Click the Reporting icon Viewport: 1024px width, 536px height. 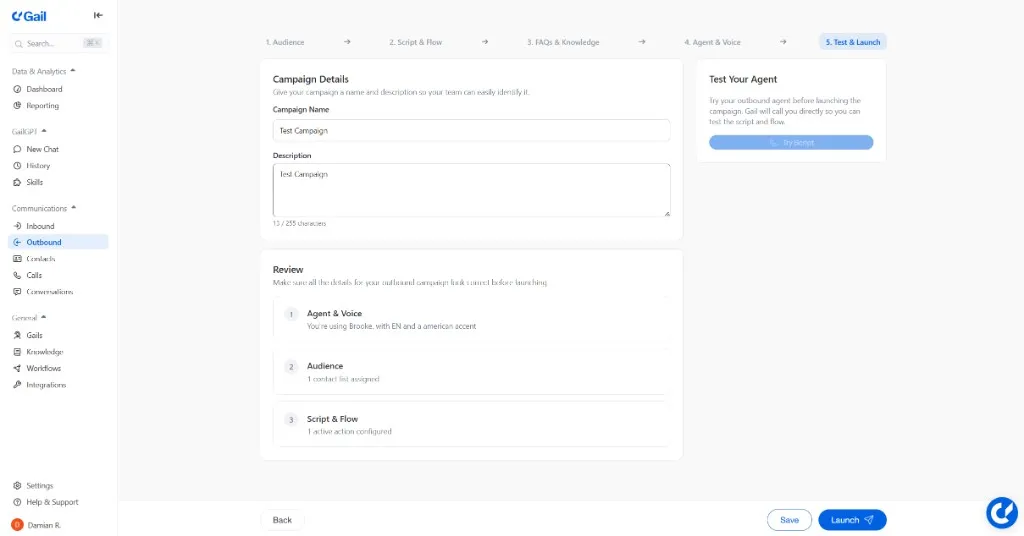[17, 105]
